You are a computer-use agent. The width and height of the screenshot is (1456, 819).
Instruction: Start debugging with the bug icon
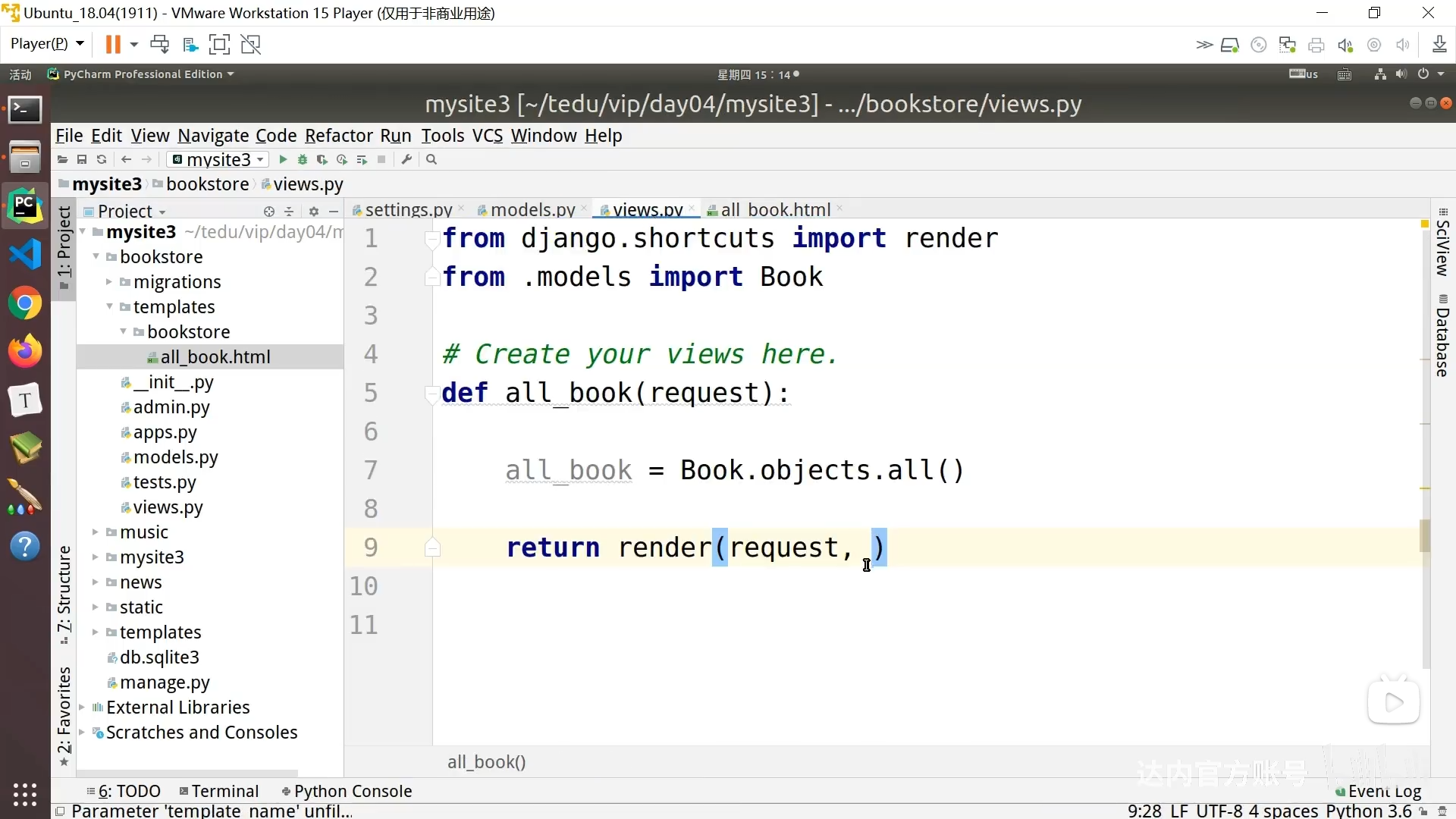303,159
